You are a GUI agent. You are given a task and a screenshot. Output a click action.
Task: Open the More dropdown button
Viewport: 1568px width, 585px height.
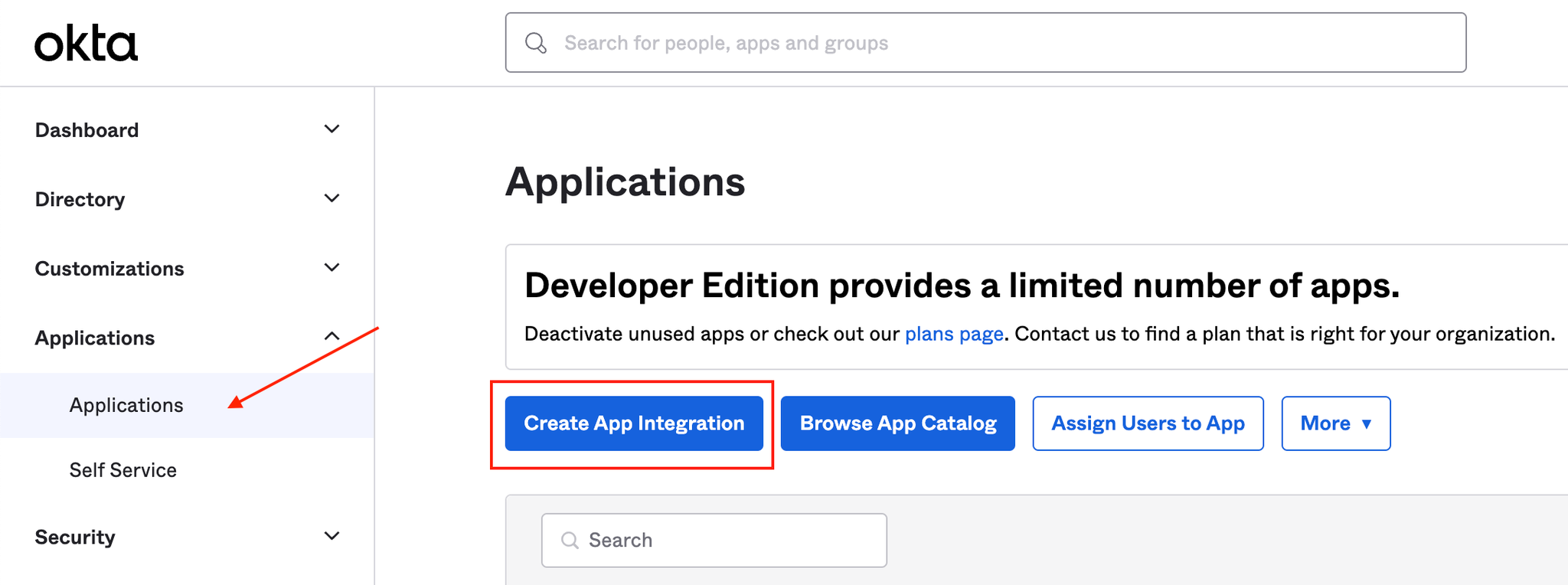point(1335,423)
